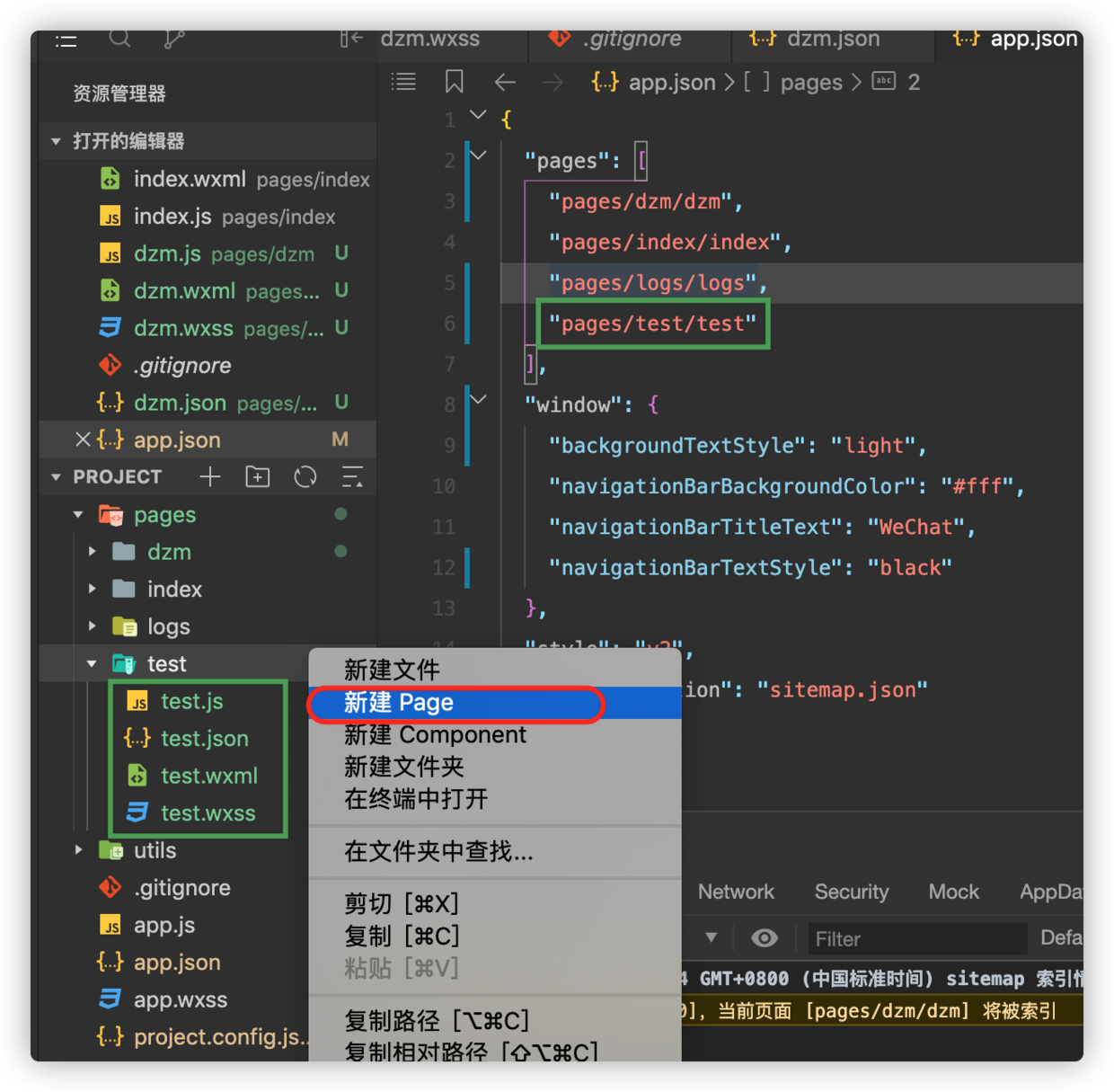Screen dimensions: 1114x1092
Task: Toggle the bookmark icon in the editor toolbar
Action: [454, 82]
